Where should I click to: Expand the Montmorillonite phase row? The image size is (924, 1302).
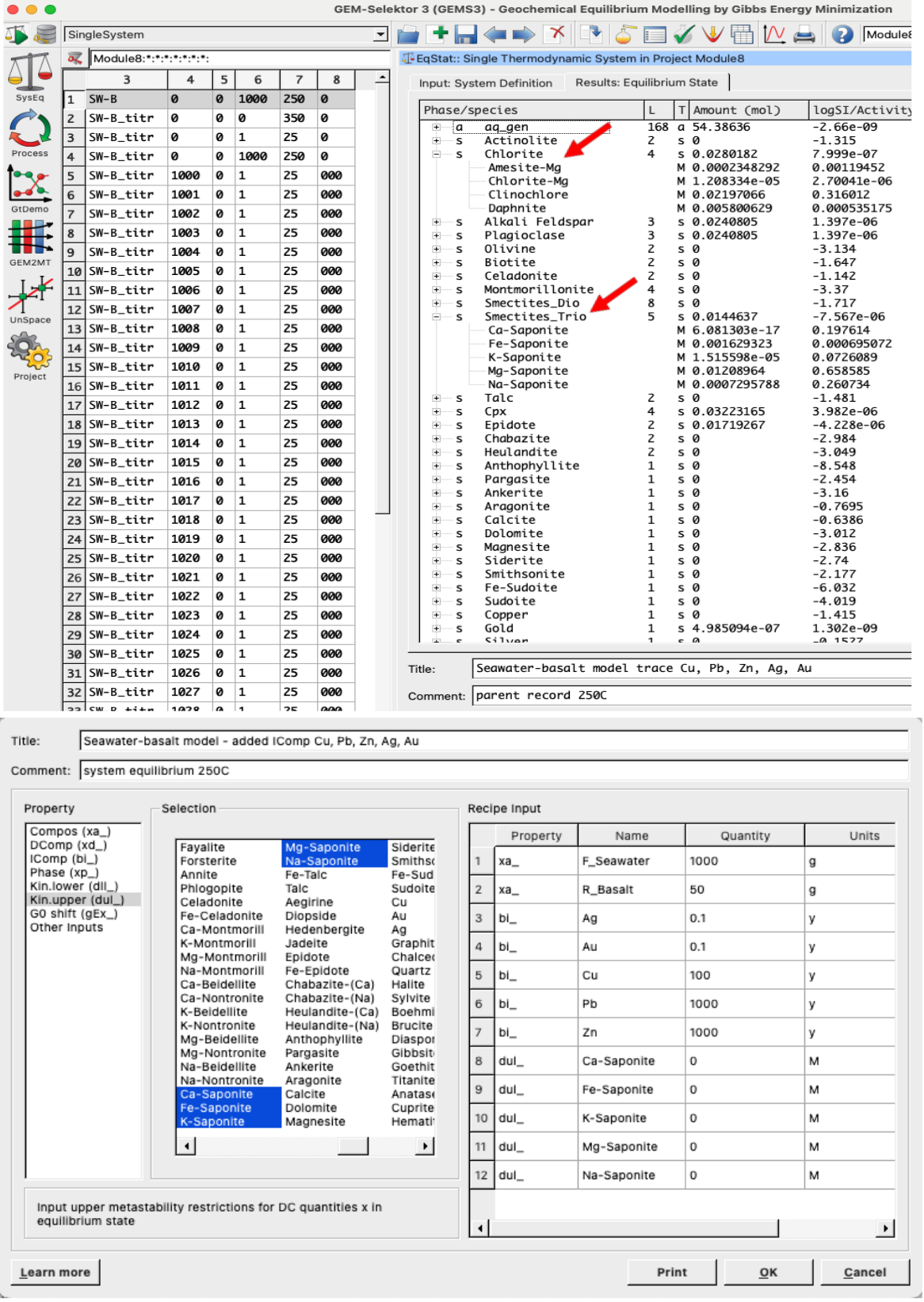(x=436, y=289)
